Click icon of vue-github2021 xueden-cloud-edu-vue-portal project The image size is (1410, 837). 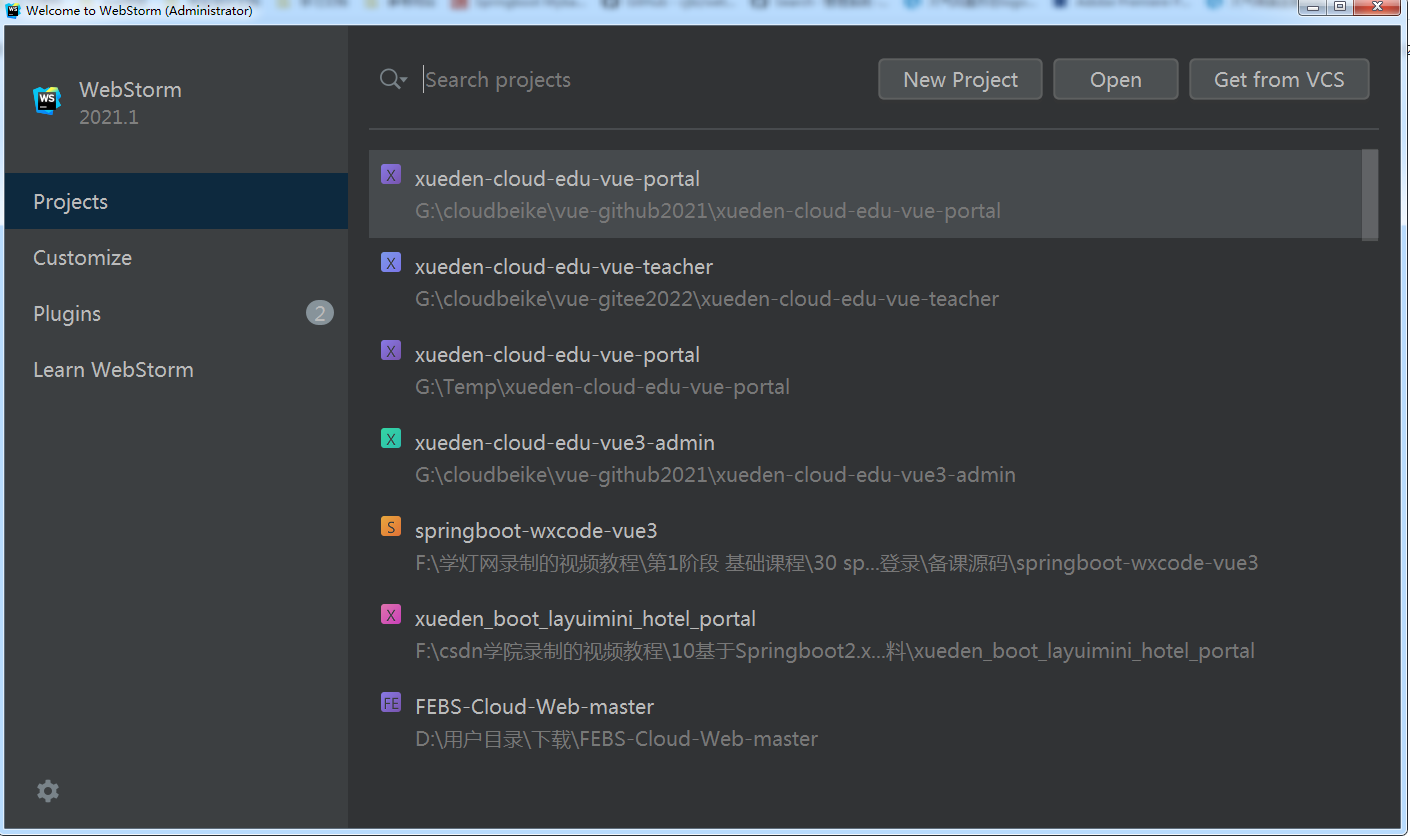(x=391, y=175)
